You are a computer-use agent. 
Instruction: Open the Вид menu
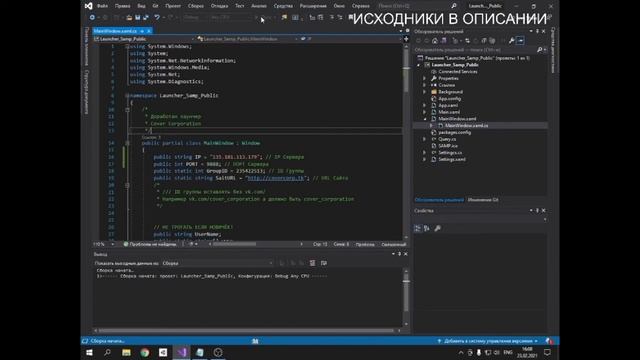point(141,6)
